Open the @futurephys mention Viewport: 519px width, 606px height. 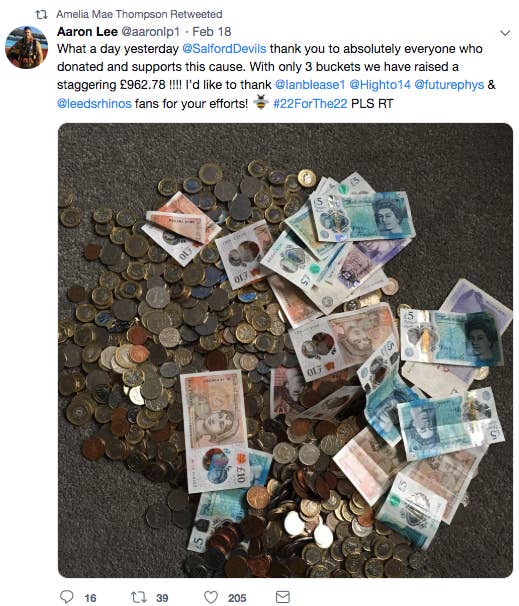[x=449, y=85]
